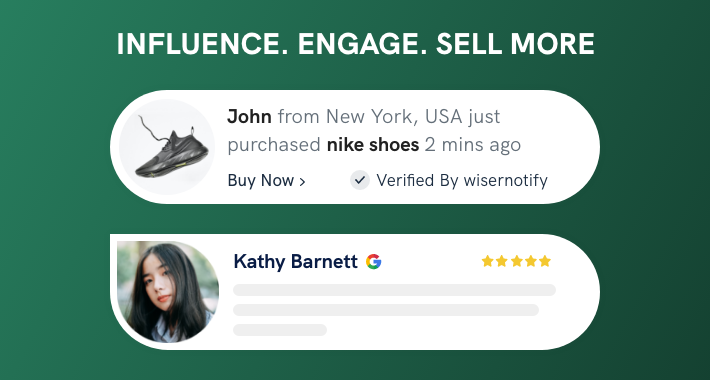Click the bold nike shoes product name

(373, 145)
